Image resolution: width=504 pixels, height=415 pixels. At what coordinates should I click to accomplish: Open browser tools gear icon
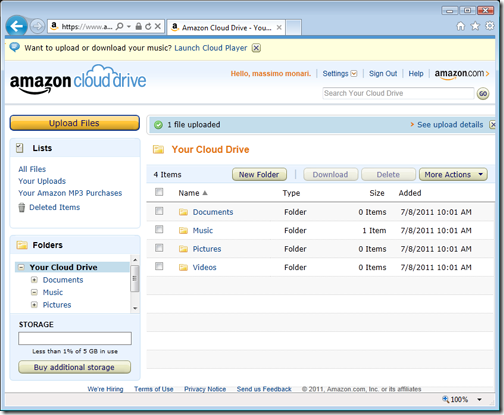point(489,26)
